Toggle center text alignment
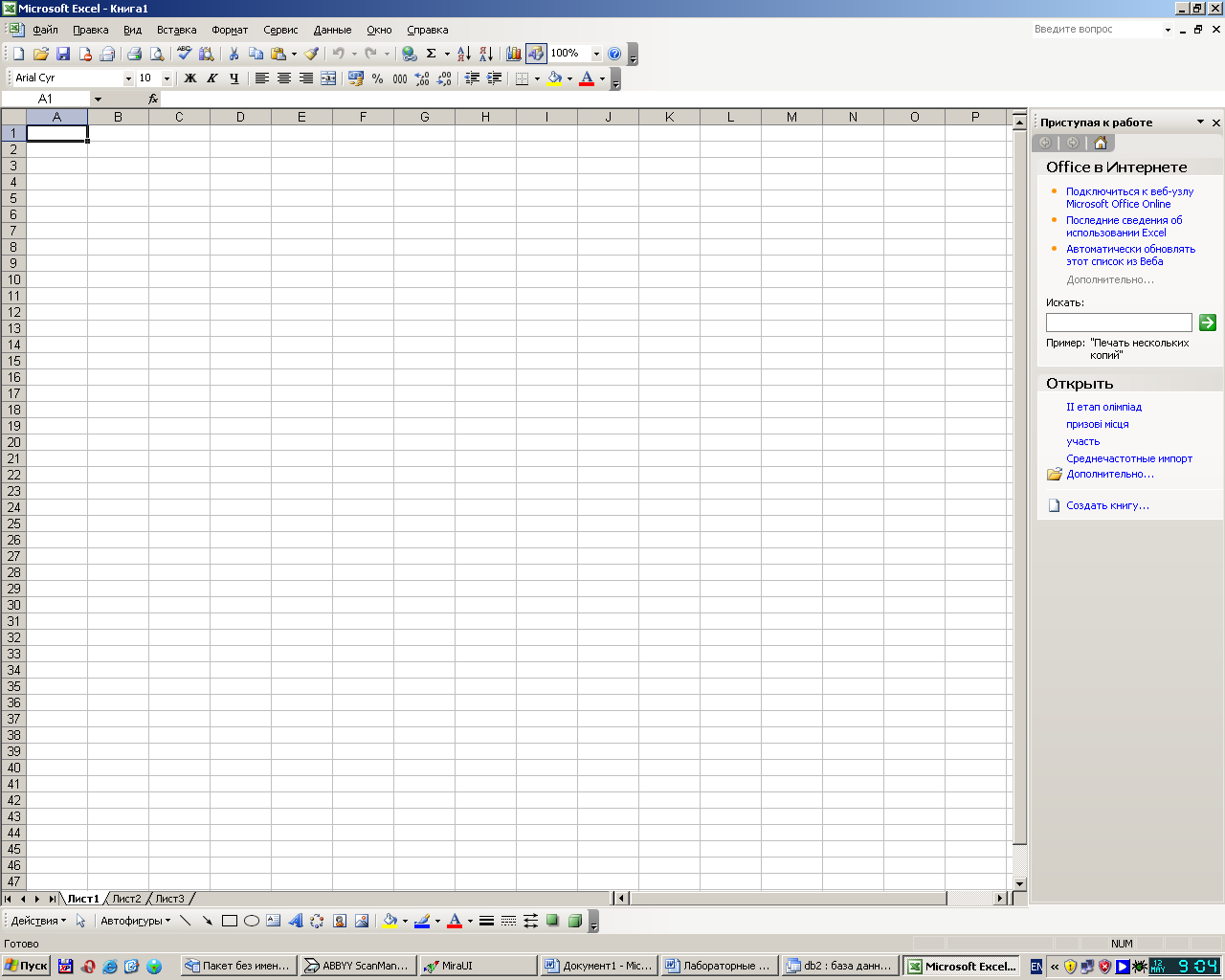The width and height of the screenshot is (1225, 980). [x=283, y=78]
